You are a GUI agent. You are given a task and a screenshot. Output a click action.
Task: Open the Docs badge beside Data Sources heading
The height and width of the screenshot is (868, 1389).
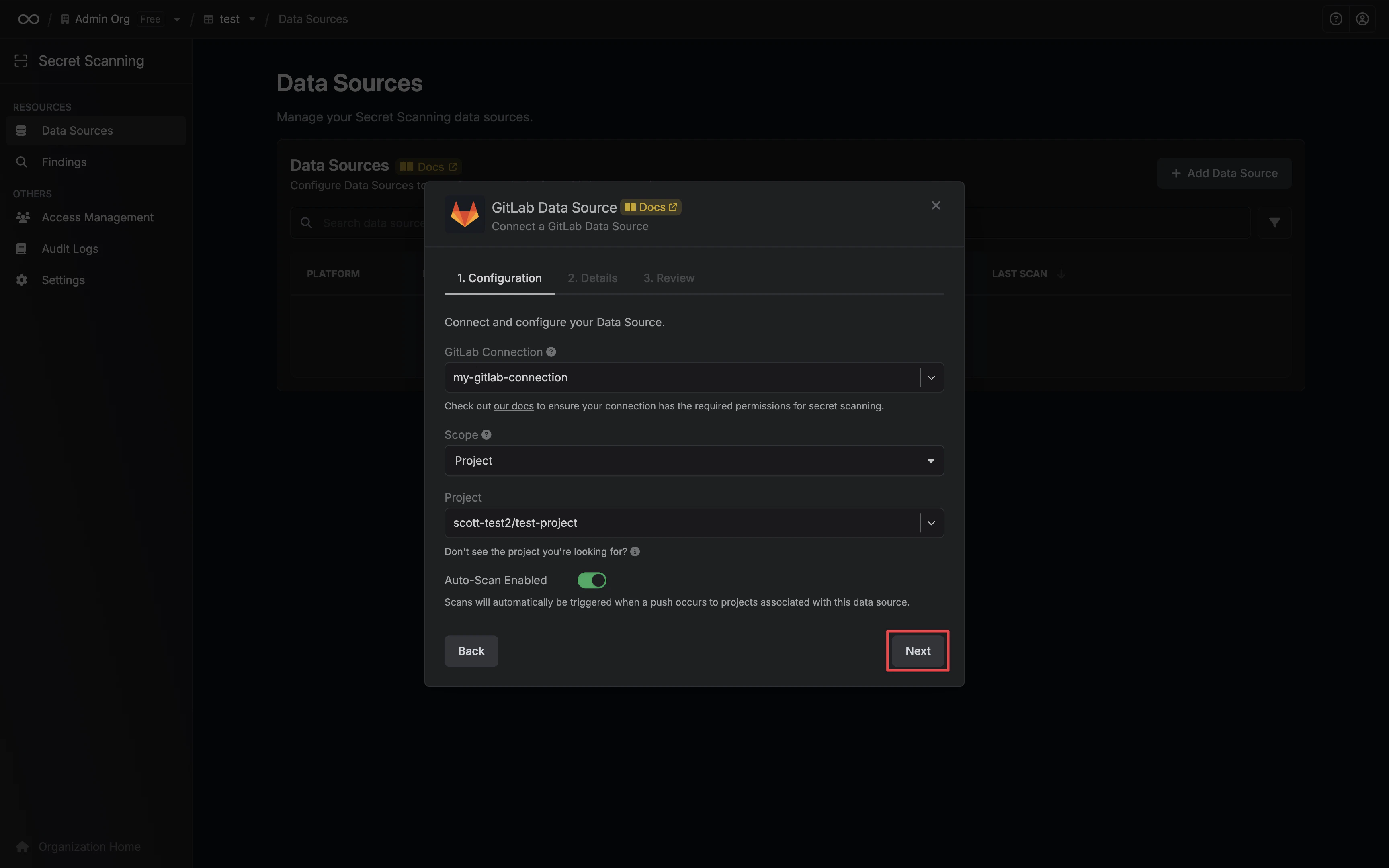coord(429,166)
